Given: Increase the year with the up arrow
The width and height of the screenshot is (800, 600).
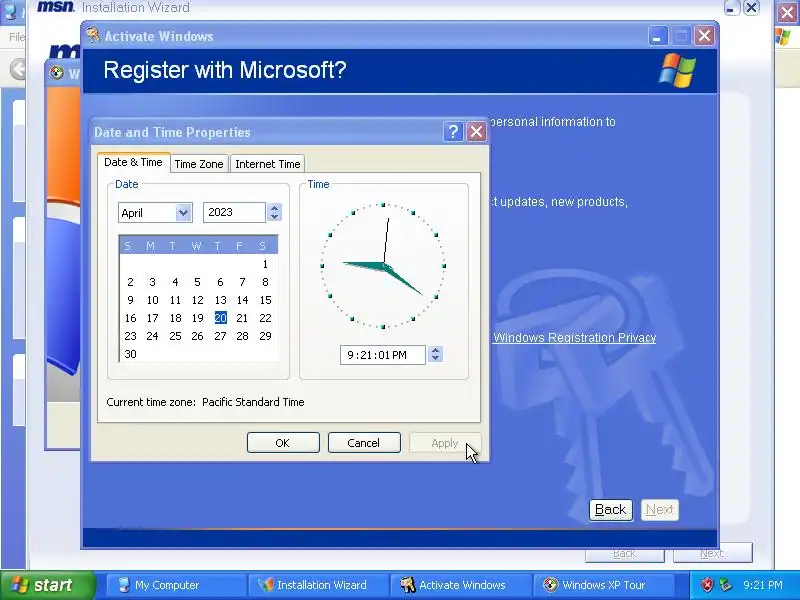Looking at the screenshot, I should click(x=274, y=208).
